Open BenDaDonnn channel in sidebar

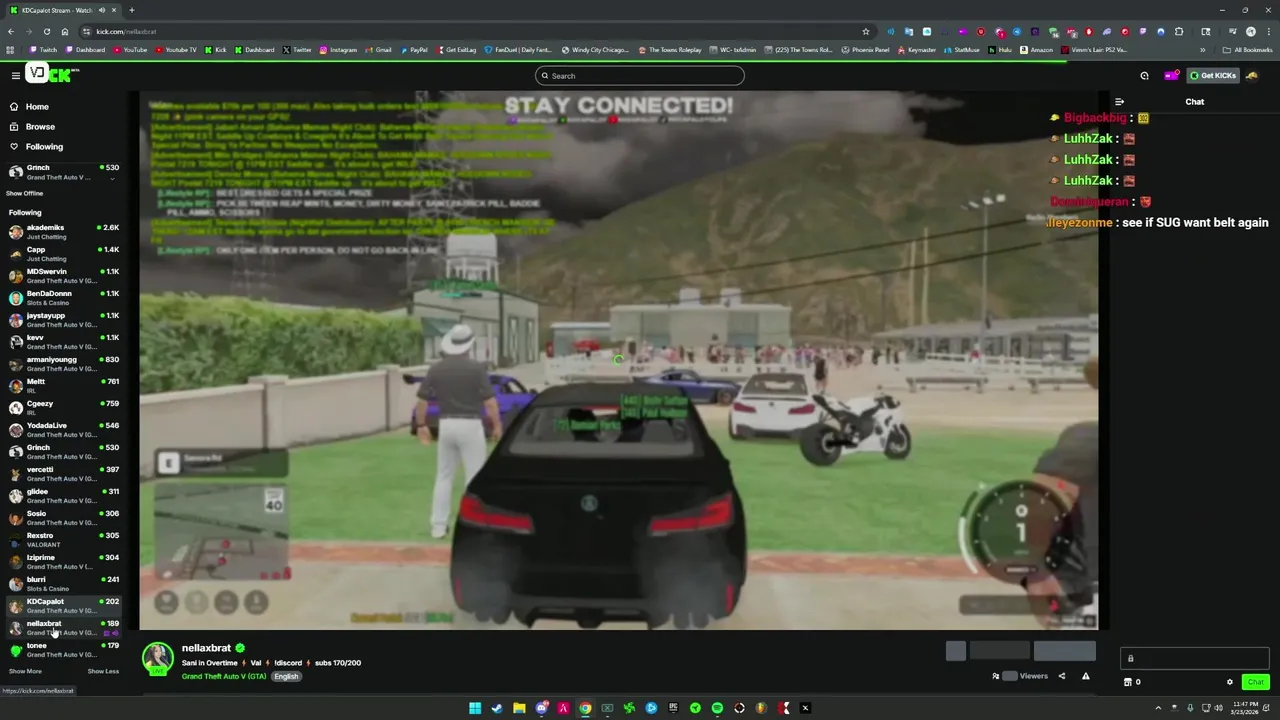point(63,298)
